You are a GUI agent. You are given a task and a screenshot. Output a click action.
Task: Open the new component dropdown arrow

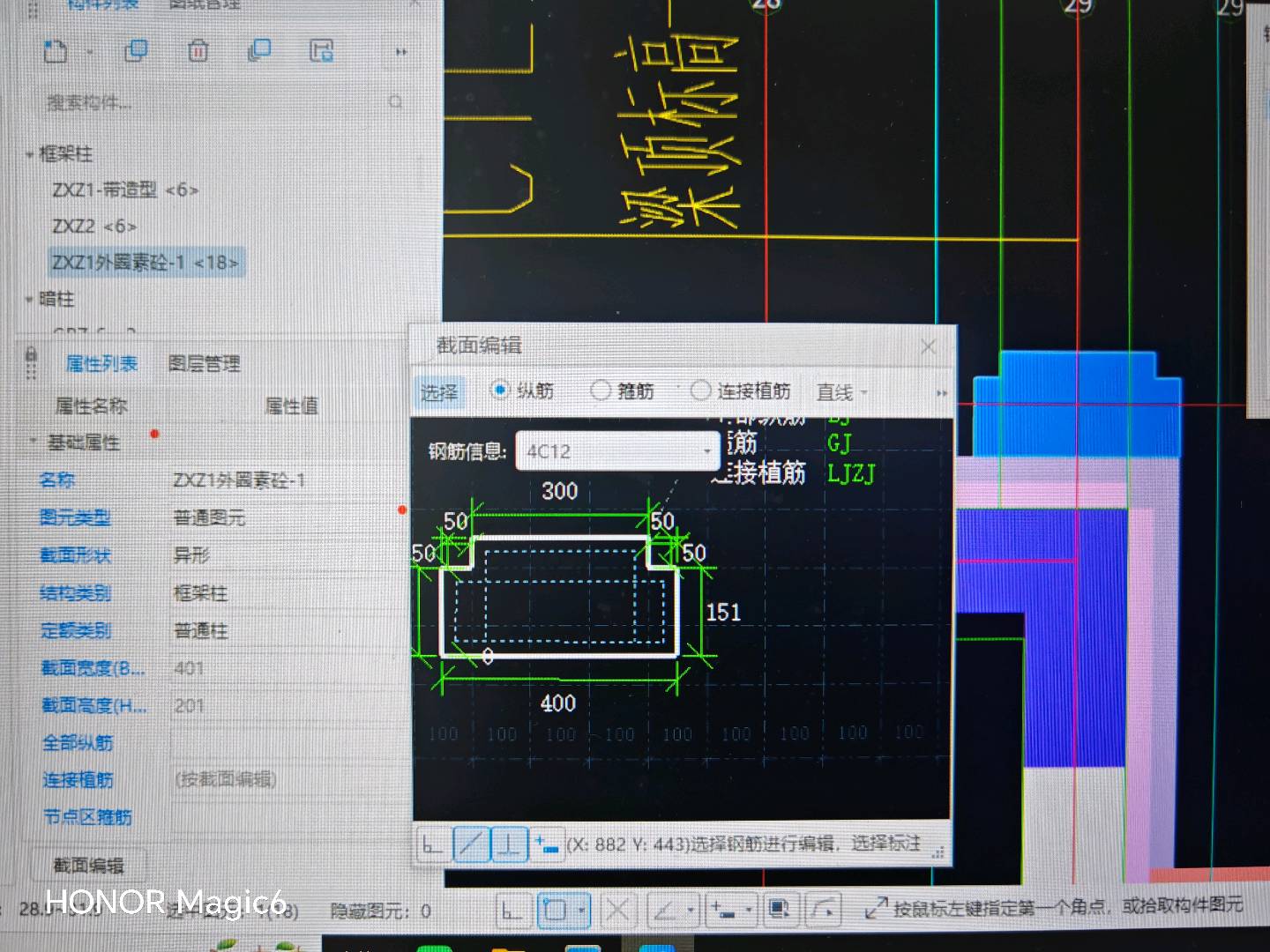coord(90,53)
